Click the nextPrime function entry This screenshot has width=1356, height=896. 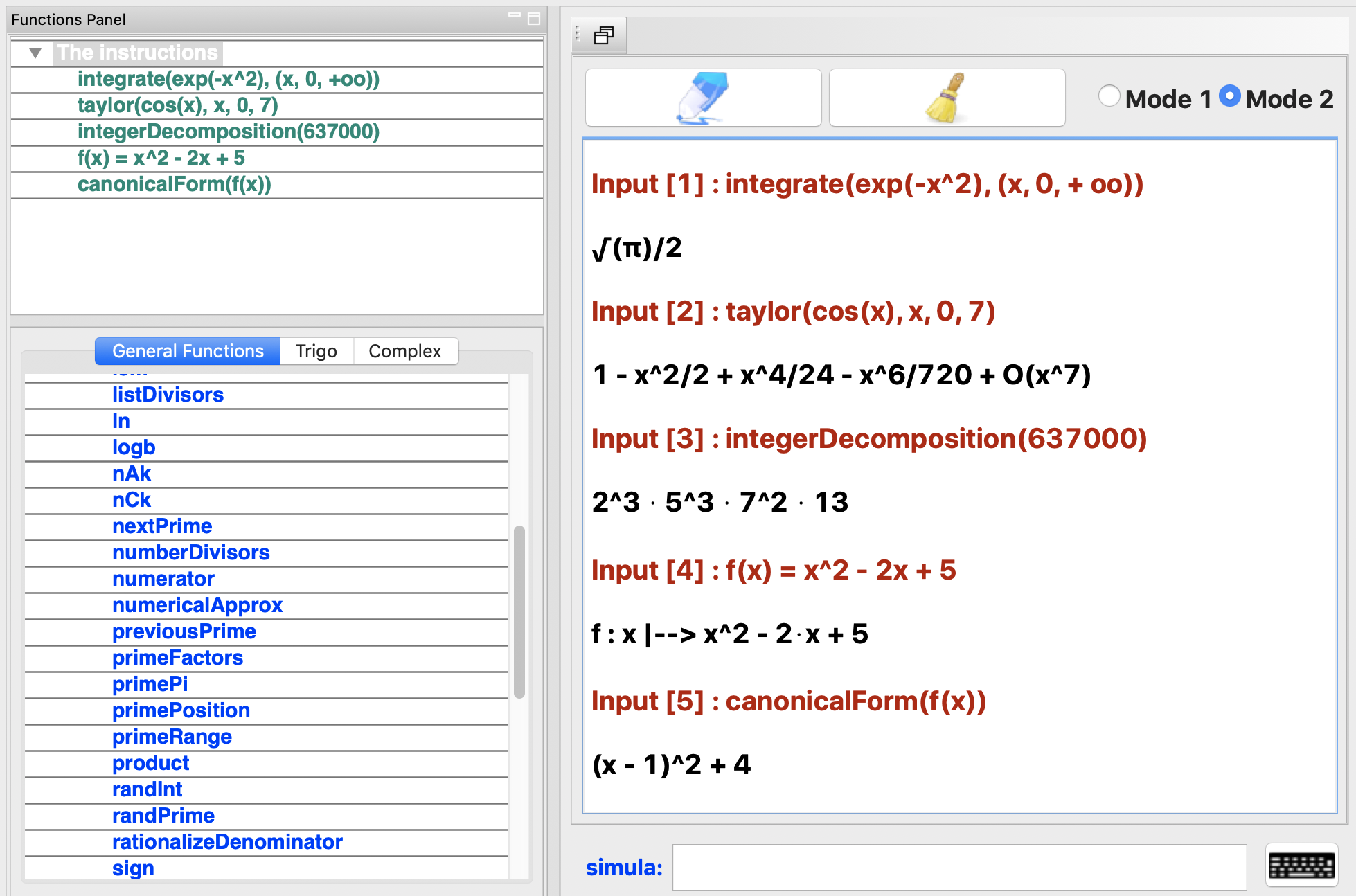(x=162, y=526)
